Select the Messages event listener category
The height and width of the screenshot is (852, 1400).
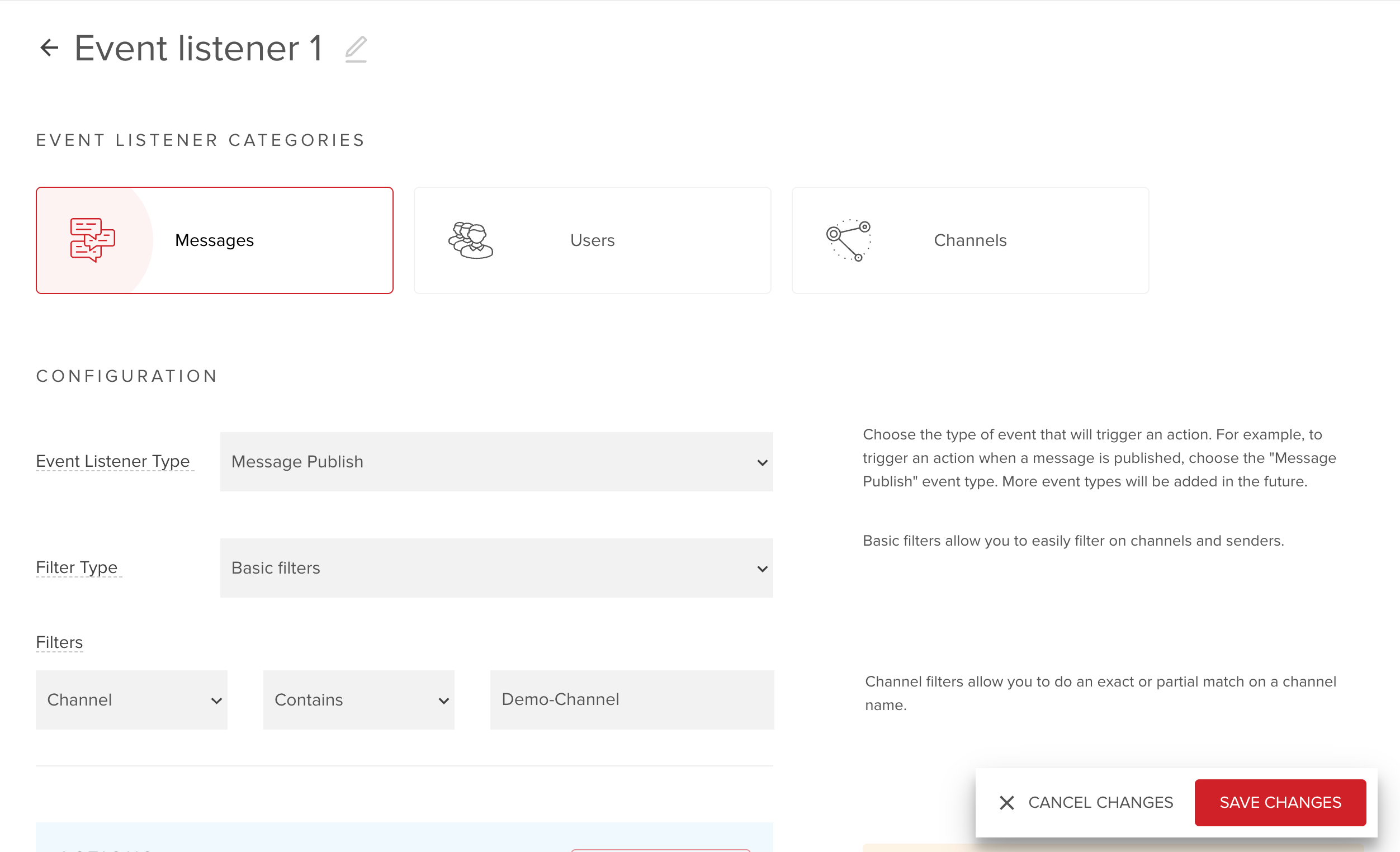click(x=214, y=240)
